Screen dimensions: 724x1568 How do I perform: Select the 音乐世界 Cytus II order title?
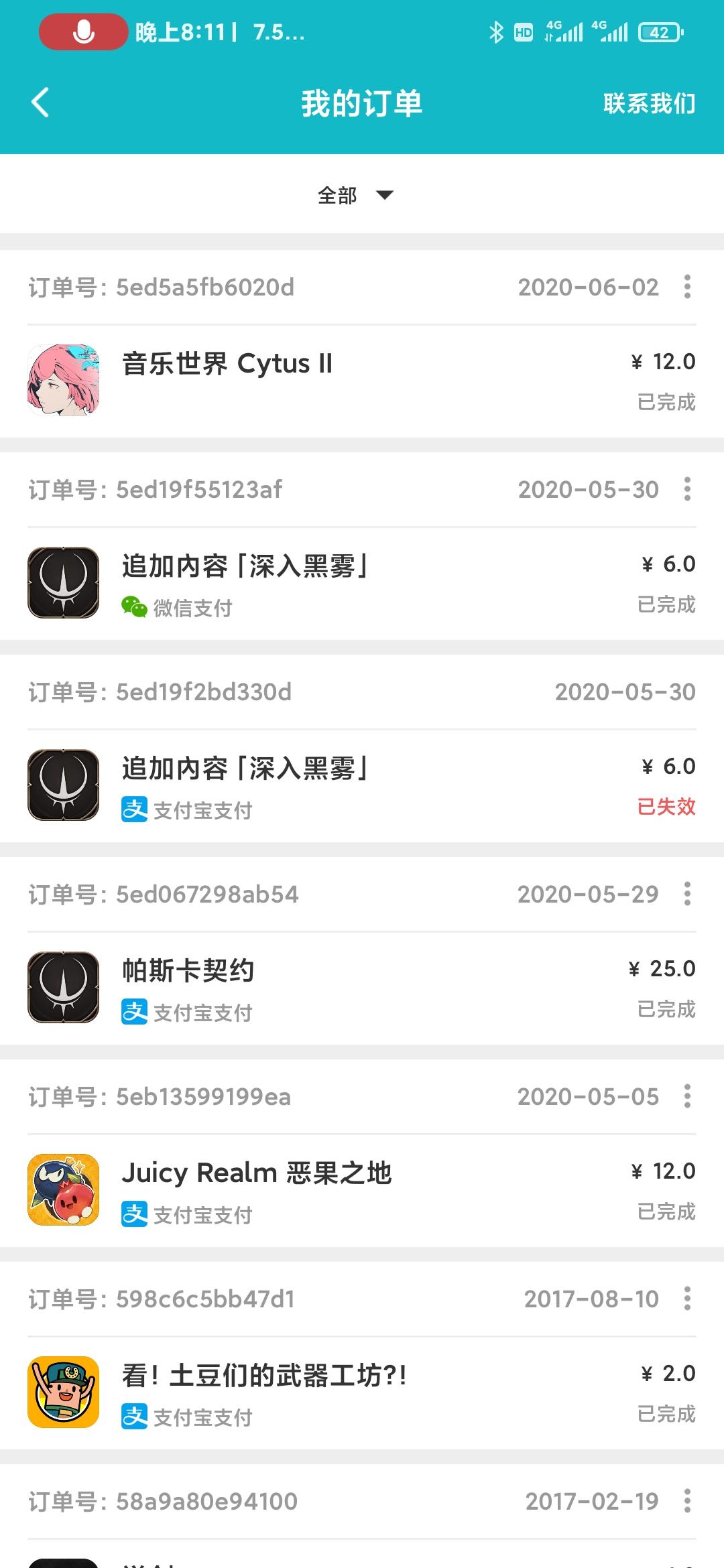[227, 364]
